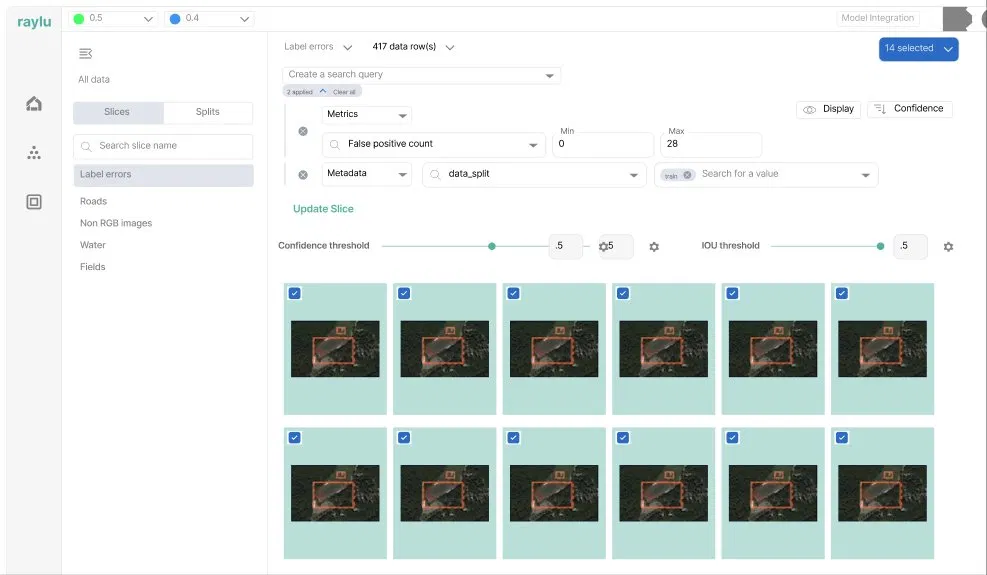Open Confidence threshold settings gear

pyautogui.click(x=654, y=247)
